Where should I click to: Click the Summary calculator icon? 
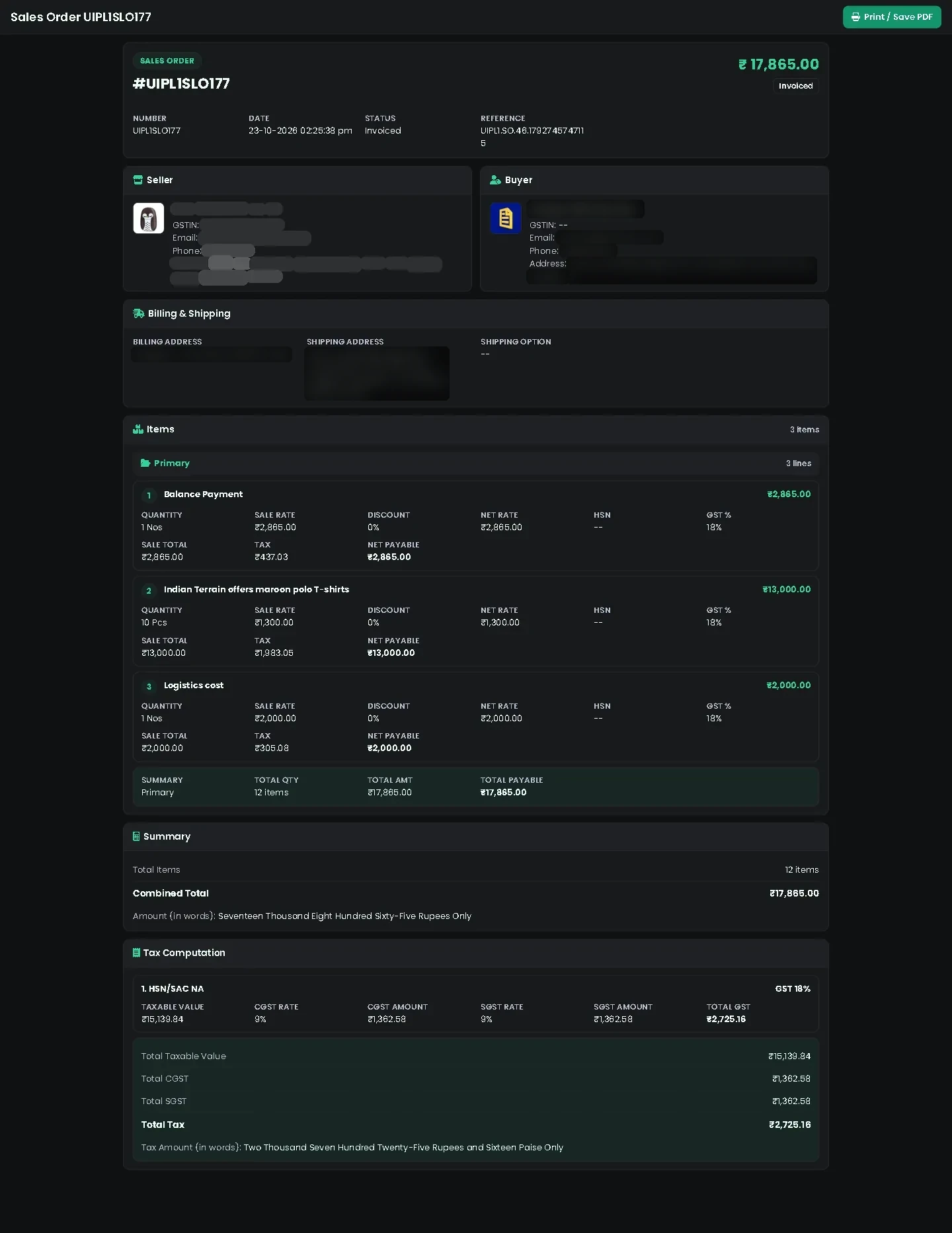[136, 836]
